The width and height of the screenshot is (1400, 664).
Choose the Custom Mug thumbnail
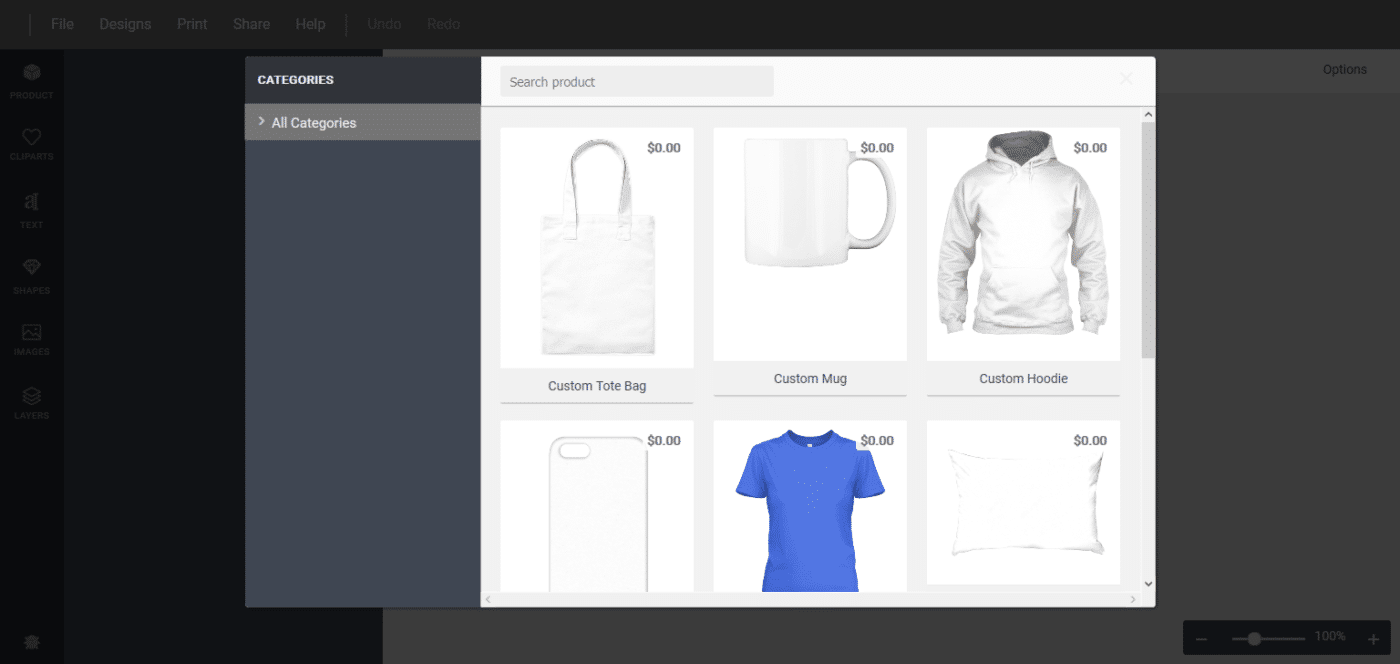click(810, 244)
